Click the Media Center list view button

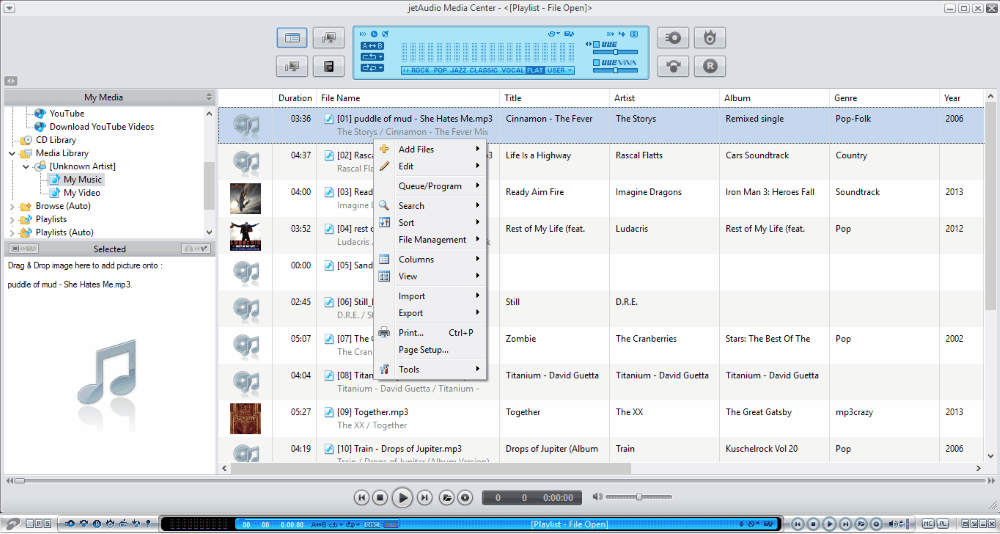tap(292, 38)
